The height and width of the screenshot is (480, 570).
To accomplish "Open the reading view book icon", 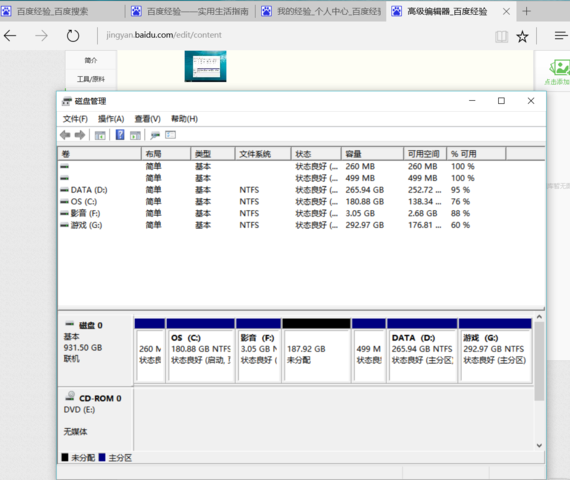I will coord(501,36).
